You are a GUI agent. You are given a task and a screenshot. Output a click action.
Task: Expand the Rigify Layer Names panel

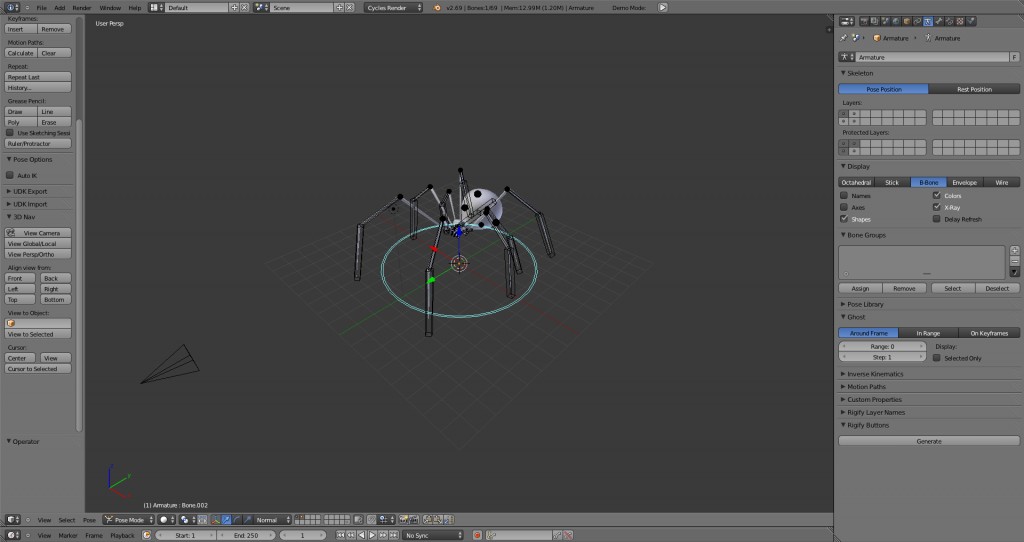[x=876, y=412]
